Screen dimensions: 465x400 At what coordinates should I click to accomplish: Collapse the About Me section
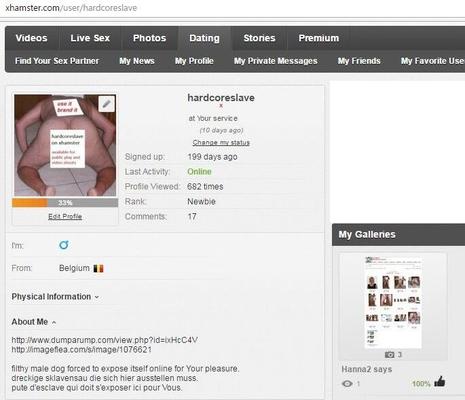click(x=34, y=322)
